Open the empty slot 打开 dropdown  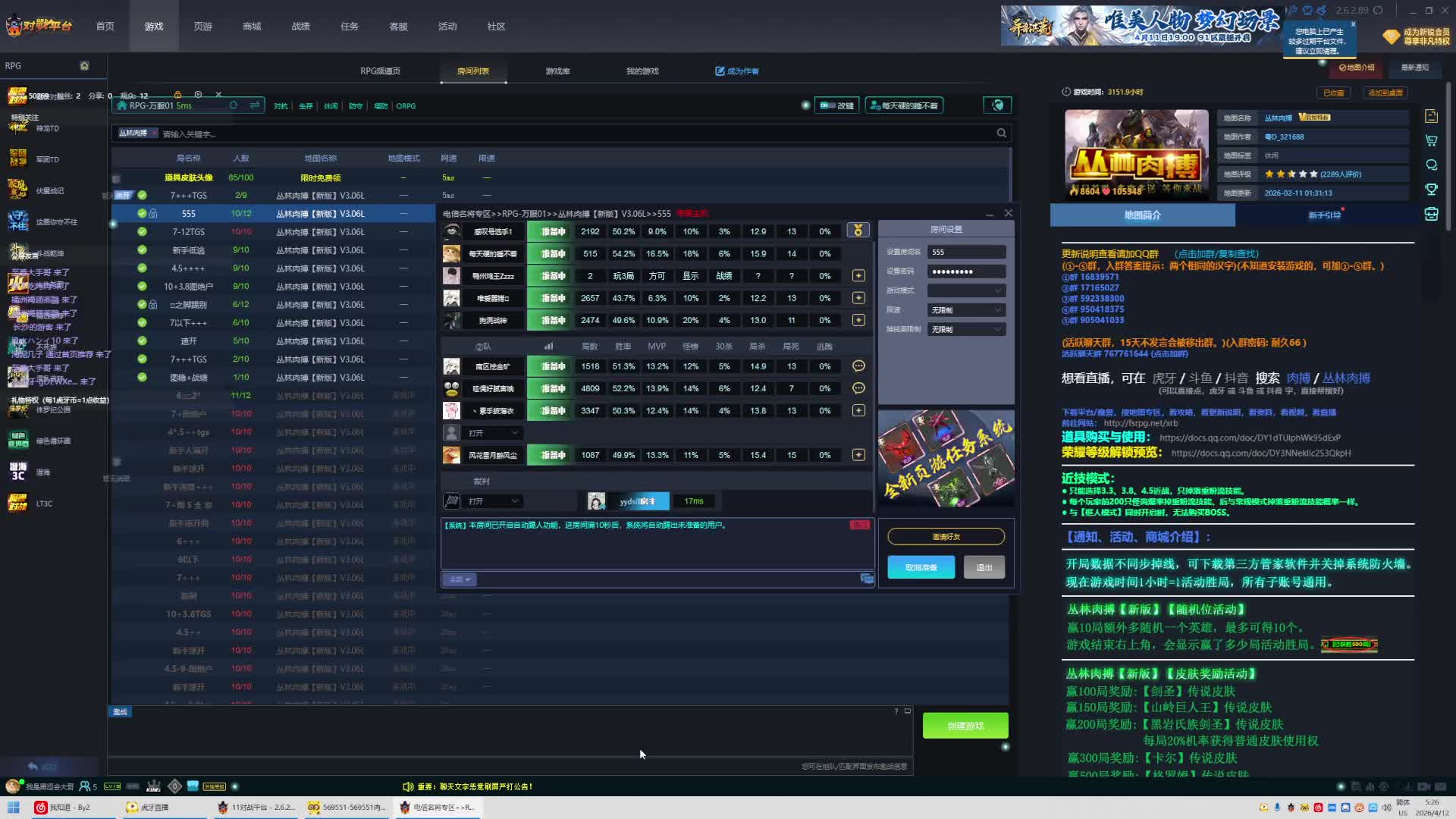click(x=493, y=433)
